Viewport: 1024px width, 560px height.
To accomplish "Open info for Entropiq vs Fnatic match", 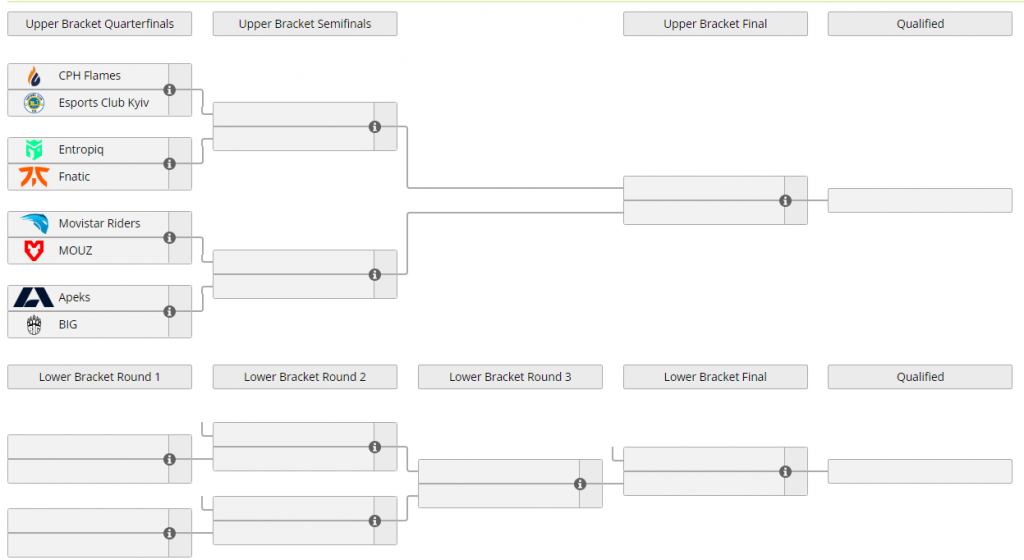I will click(170, 164).
